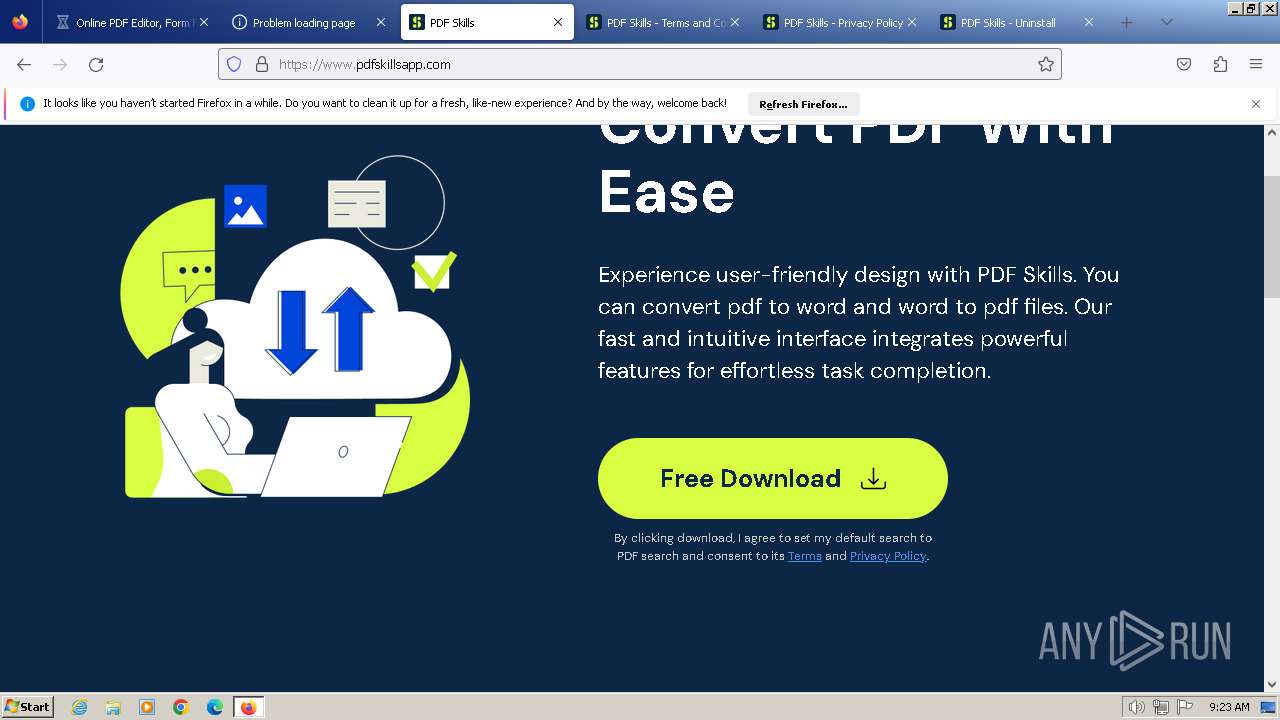Open network tray icon
Screen dimensions: 1280x720
1161,707
